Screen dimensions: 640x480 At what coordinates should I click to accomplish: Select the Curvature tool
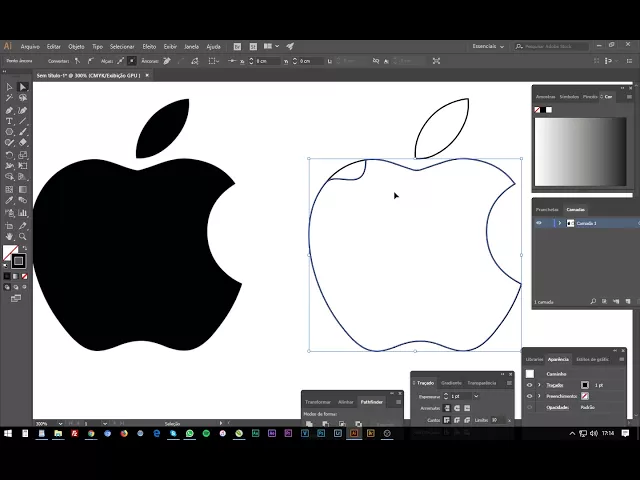click(22, 110)
